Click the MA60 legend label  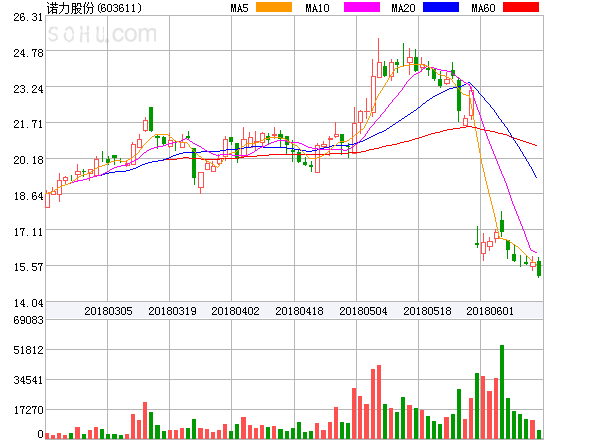[483, 8]
